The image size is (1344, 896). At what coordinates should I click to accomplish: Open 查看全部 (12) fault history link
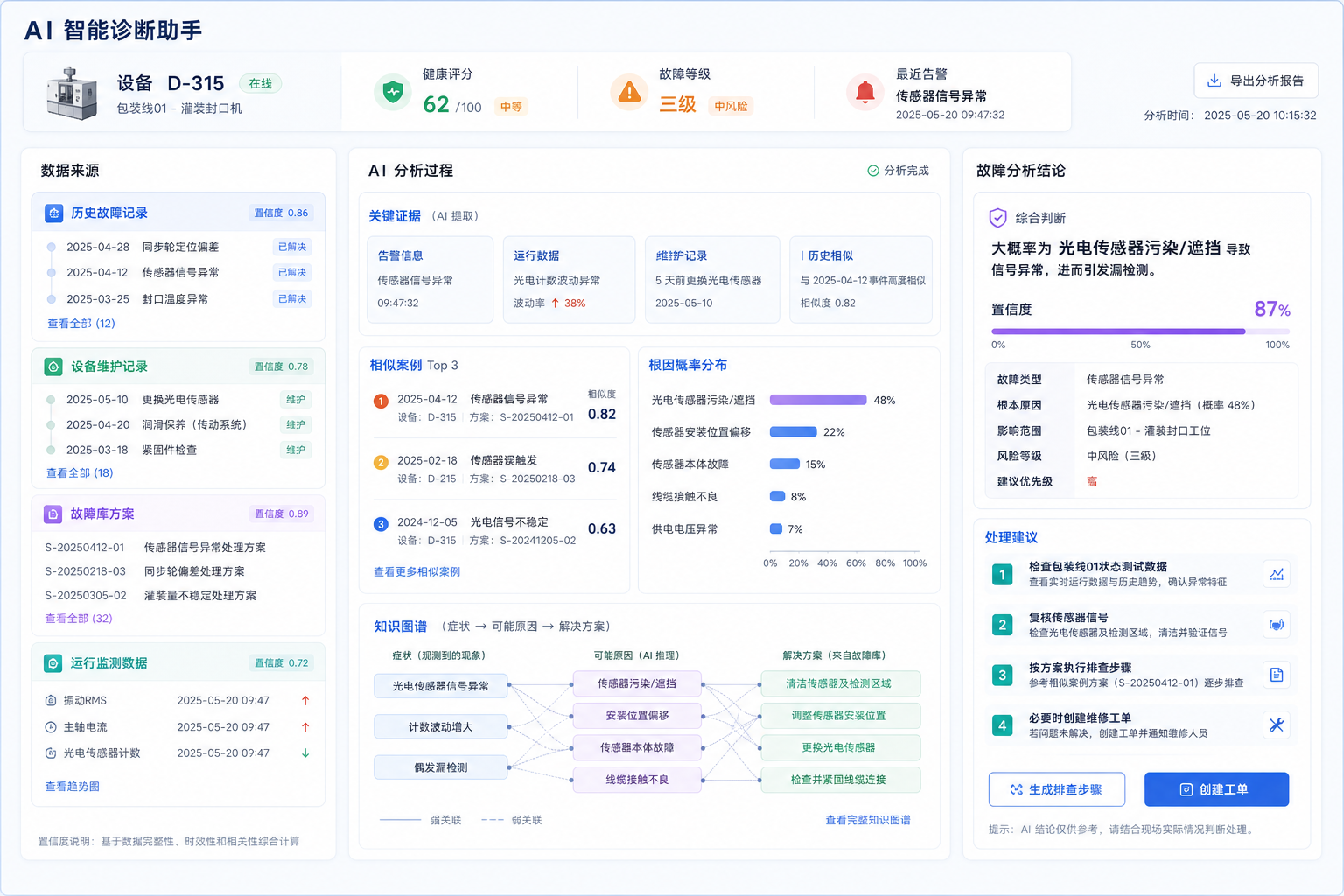point(81,324)
